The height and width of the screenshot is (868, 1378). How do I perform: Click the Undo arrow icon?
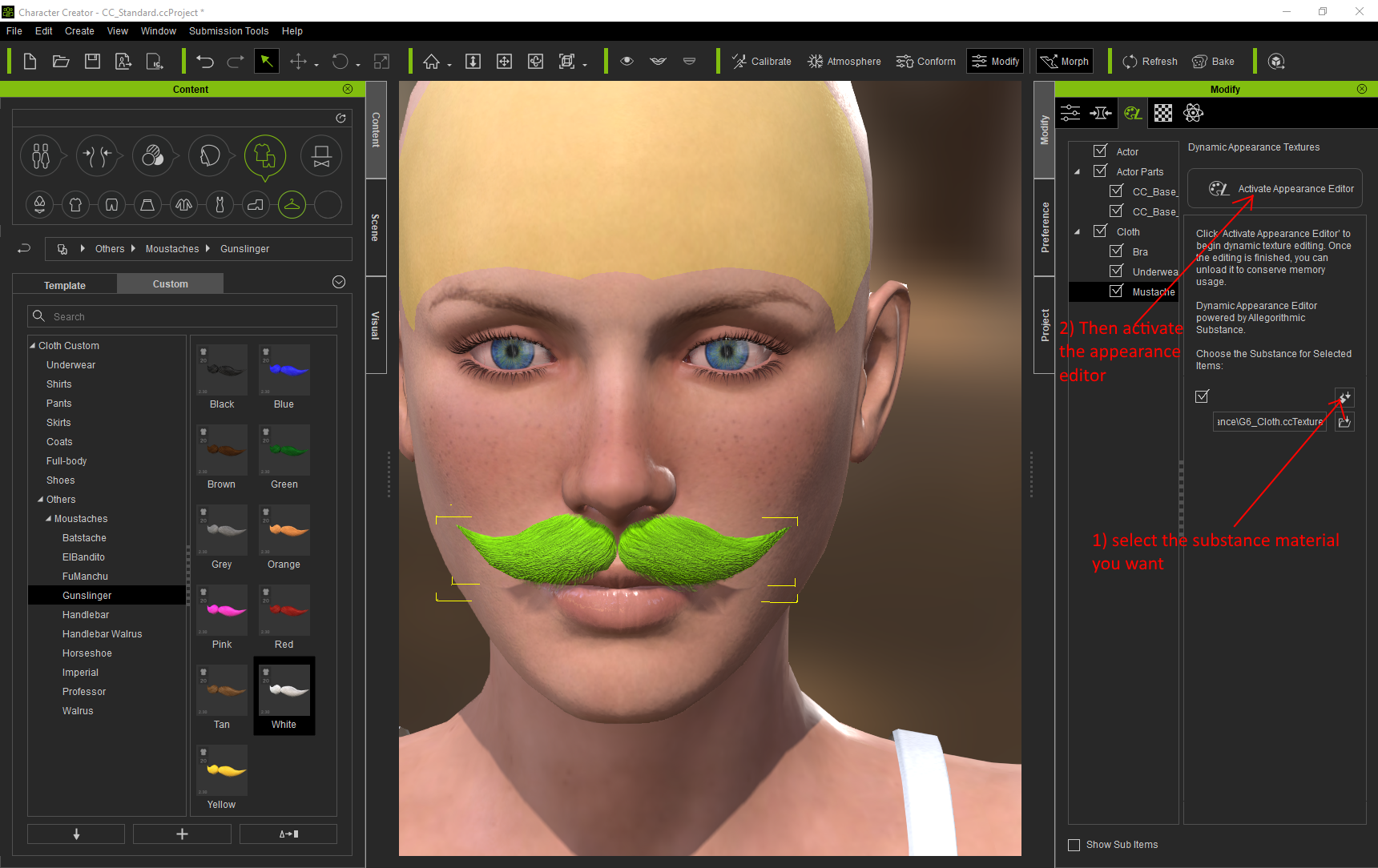(205, 62)
